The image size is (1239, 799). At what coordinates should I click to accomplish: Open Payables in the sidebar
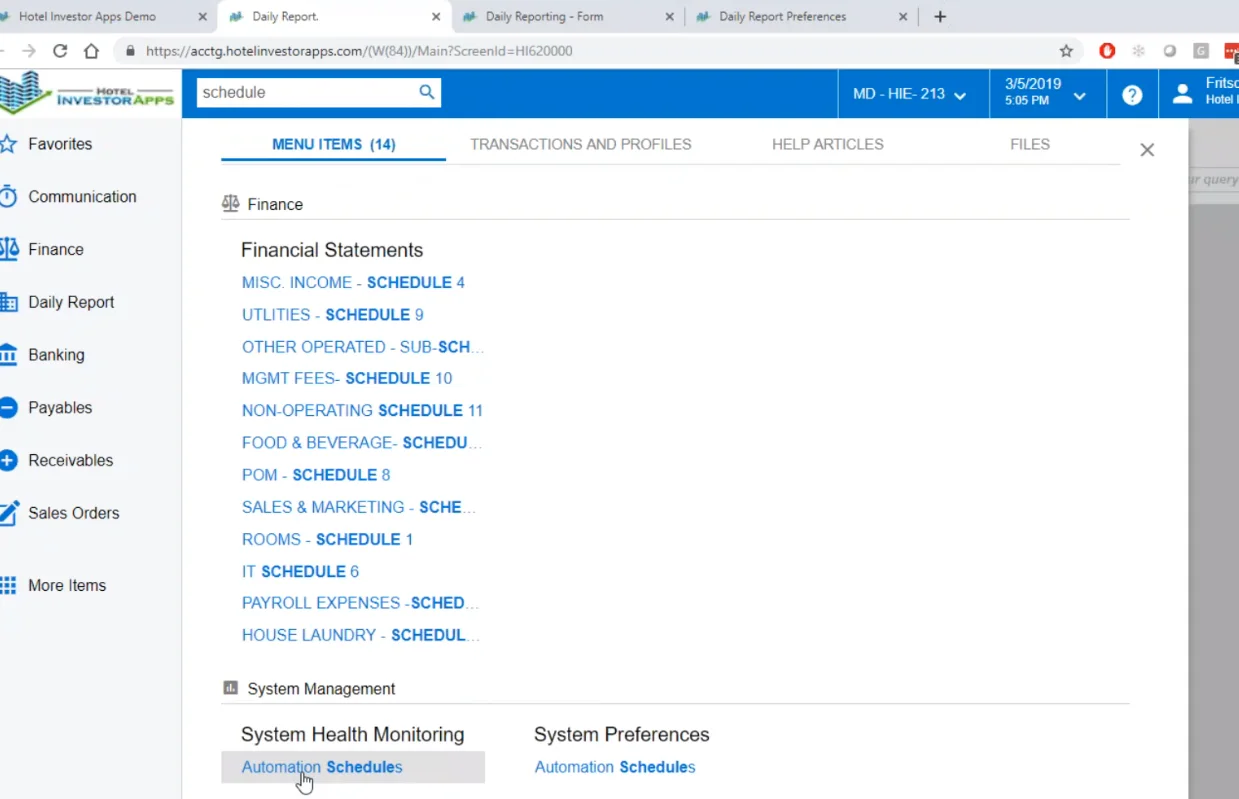pyautogui.click(x=60, y=408)
